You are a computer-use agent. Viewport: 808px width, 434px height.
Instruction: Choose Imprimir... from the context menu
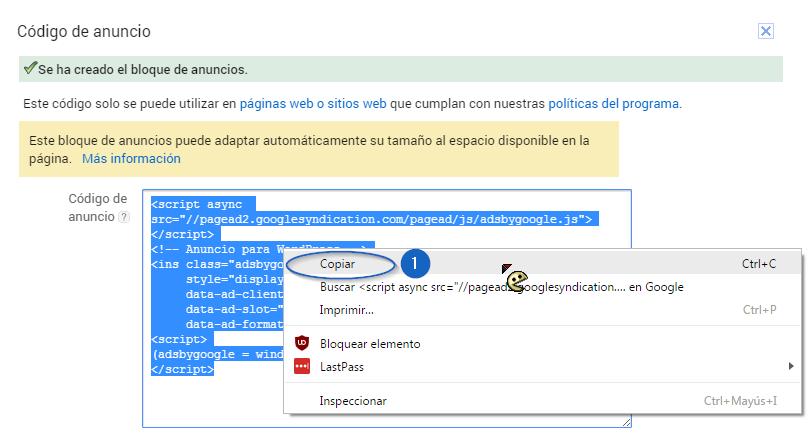click(543, 310)
